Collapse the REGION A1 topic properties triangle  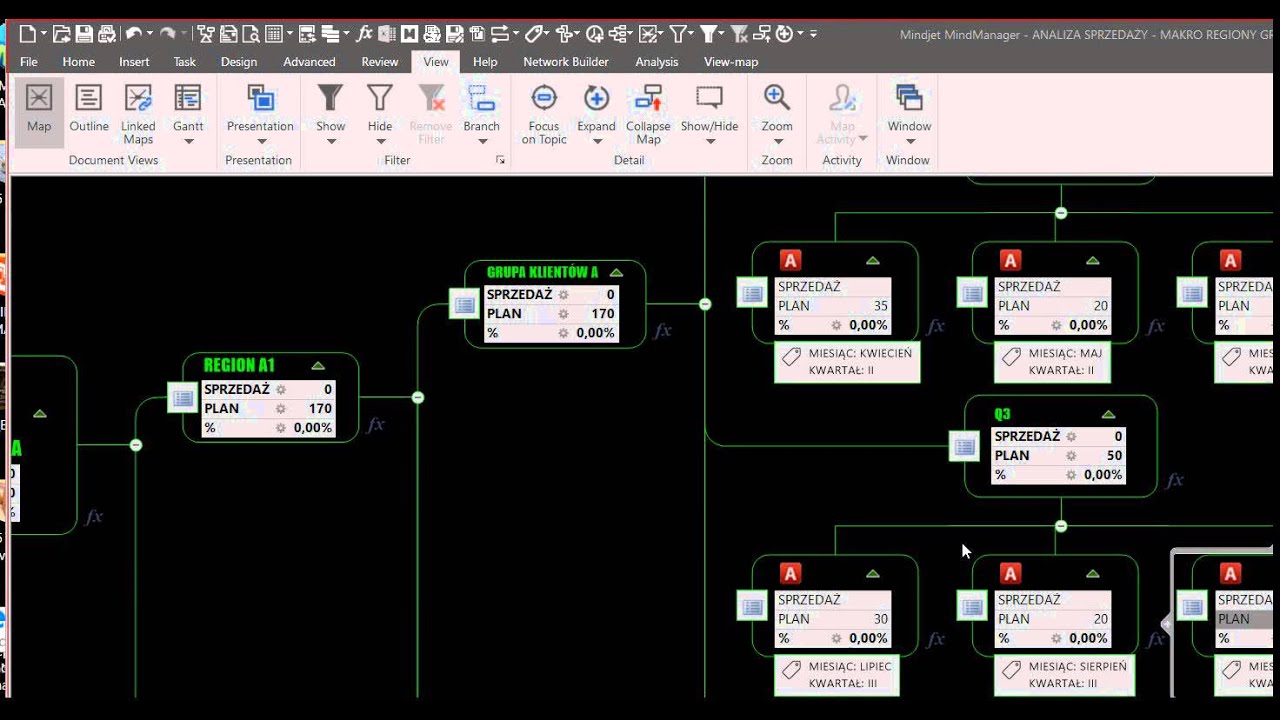coord(318,366)
